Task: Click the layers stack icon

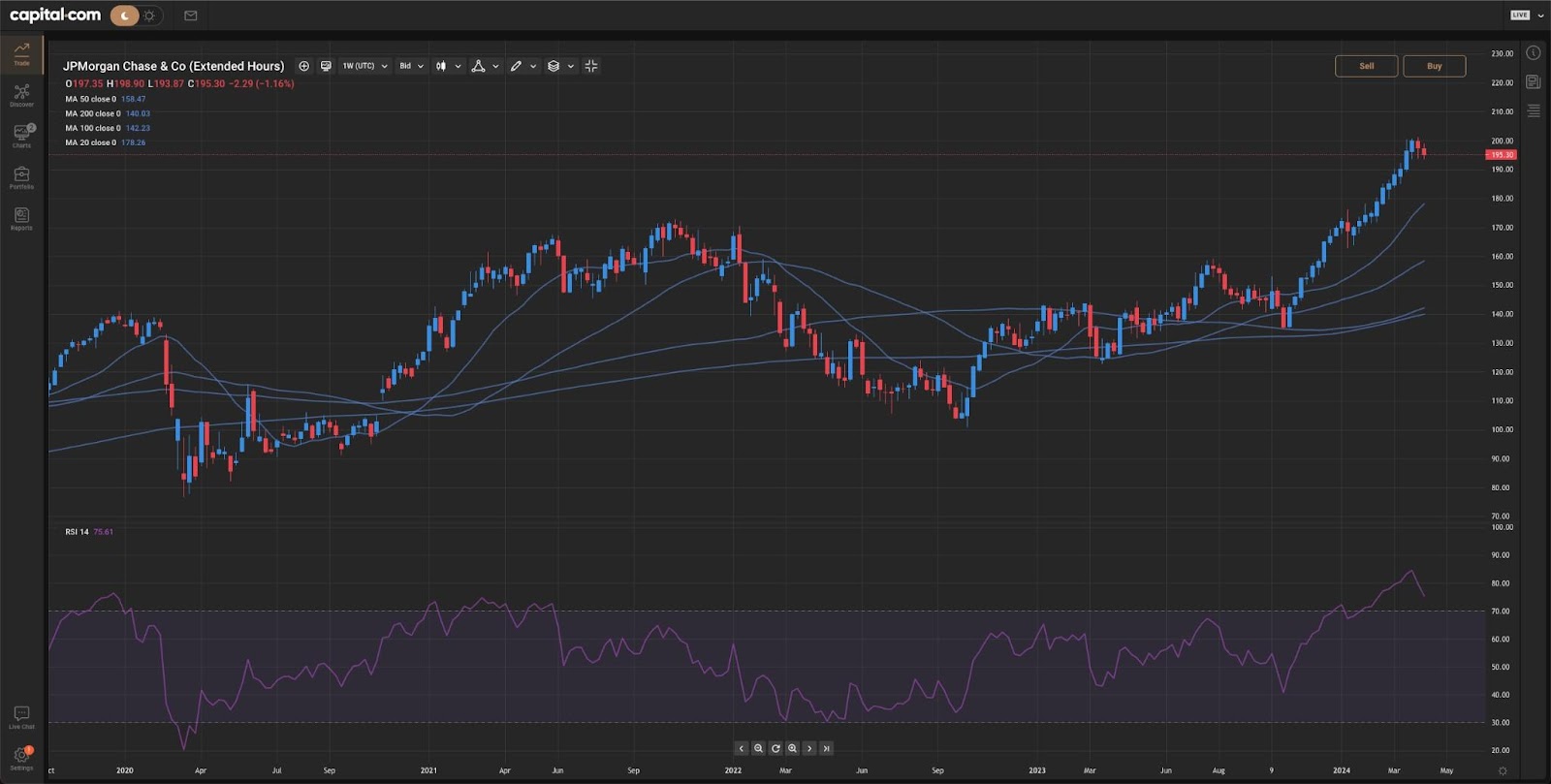Action: coord(554,66)
